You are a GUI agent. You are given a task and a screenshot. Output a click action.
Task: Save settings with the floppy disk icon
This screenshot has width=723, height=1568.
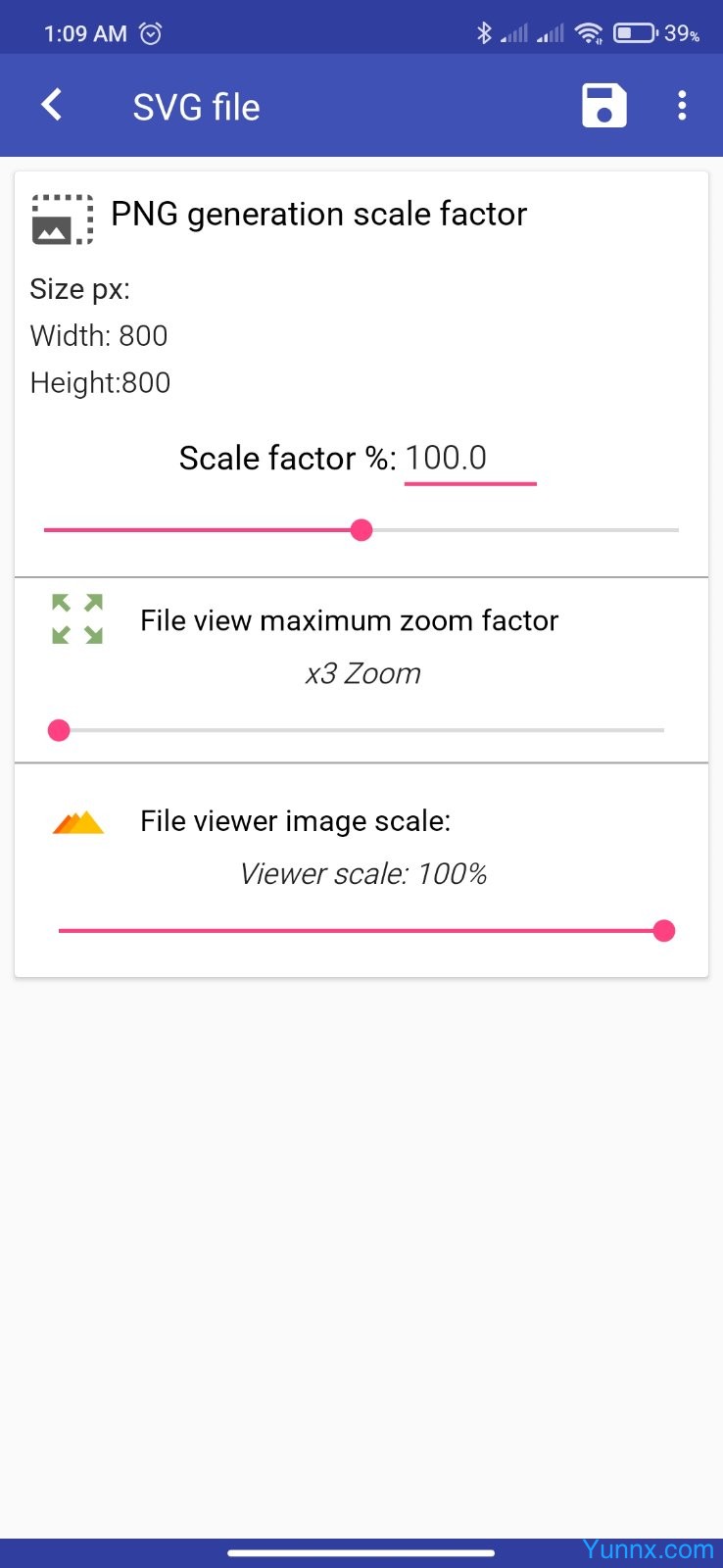click(x=603, y=106)
